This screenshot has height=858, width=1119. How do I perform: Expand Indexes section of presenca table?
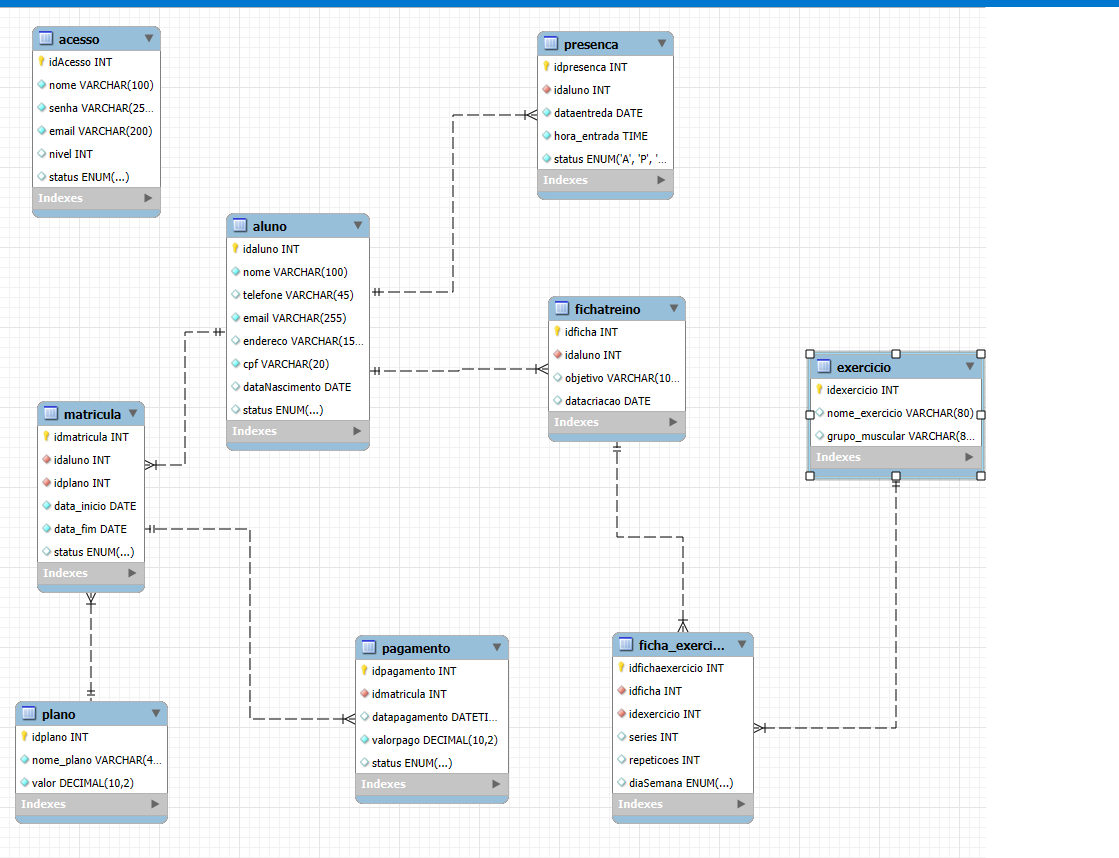click(660, 180)
